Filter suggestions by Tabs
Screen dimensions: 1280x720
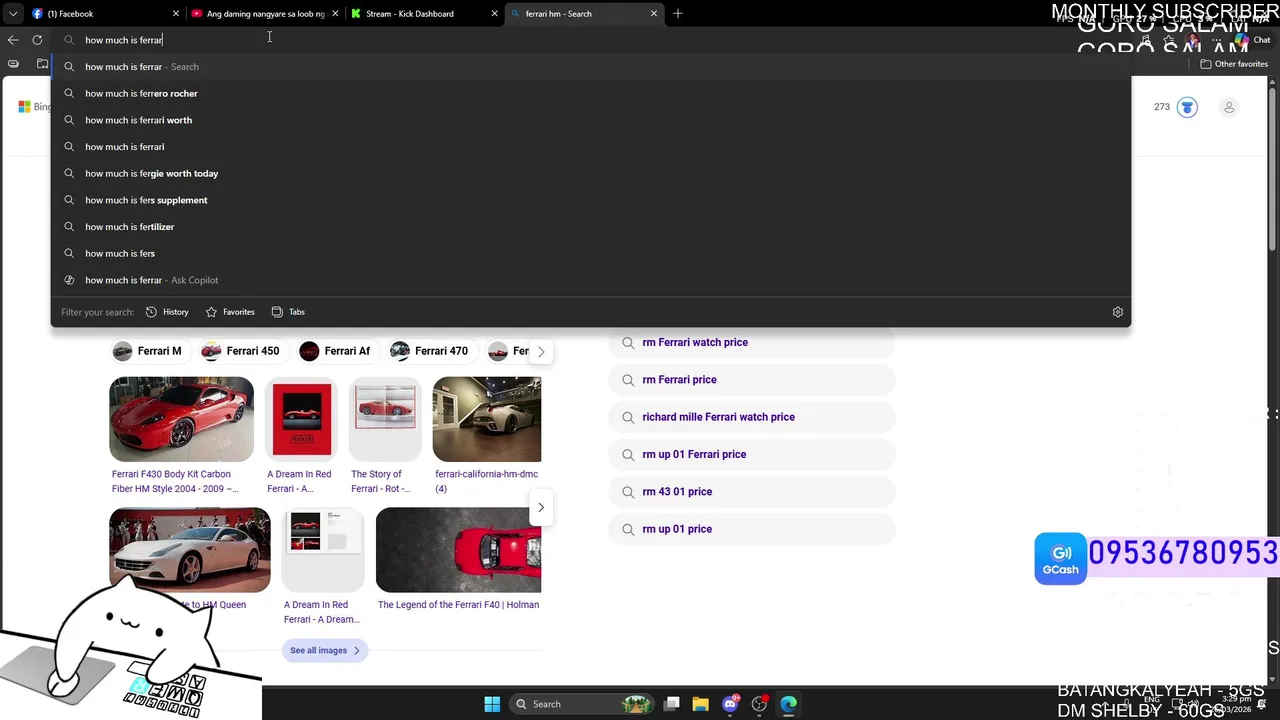288,312
